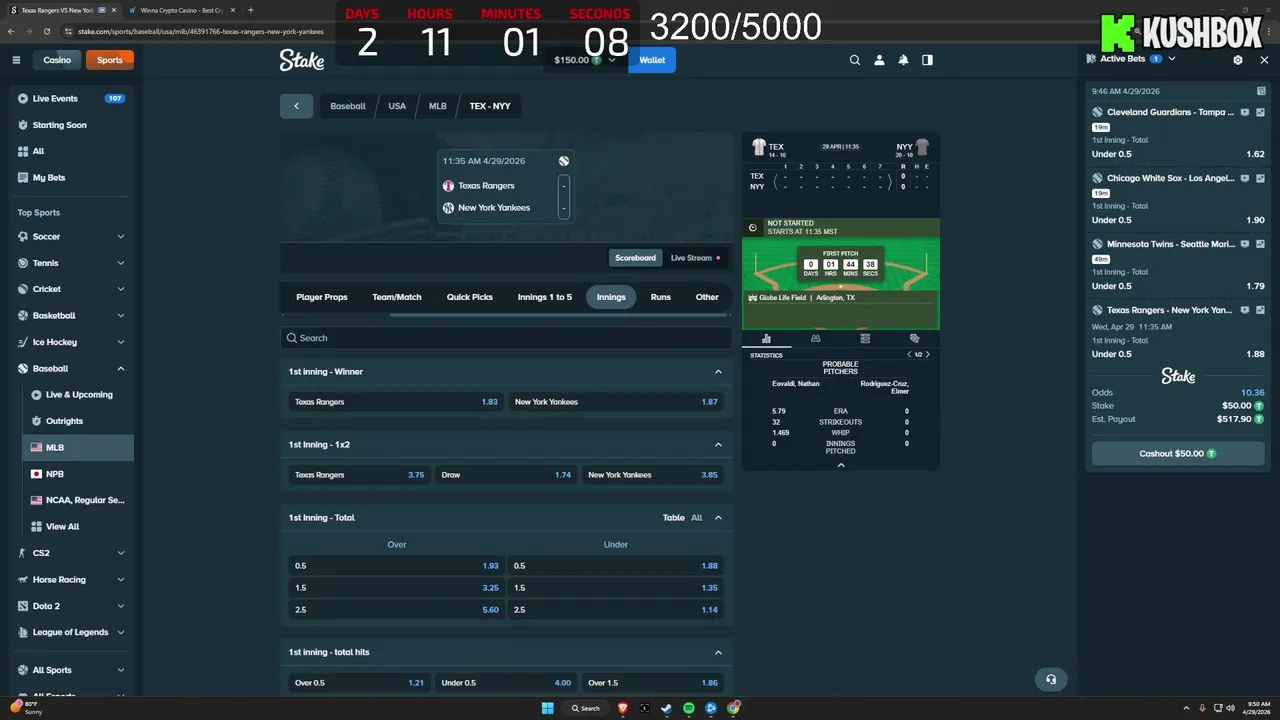This screenshot has width=1280, height=720.
Task: Open the hamburger sidebar menu
Action: click(16, 60)
